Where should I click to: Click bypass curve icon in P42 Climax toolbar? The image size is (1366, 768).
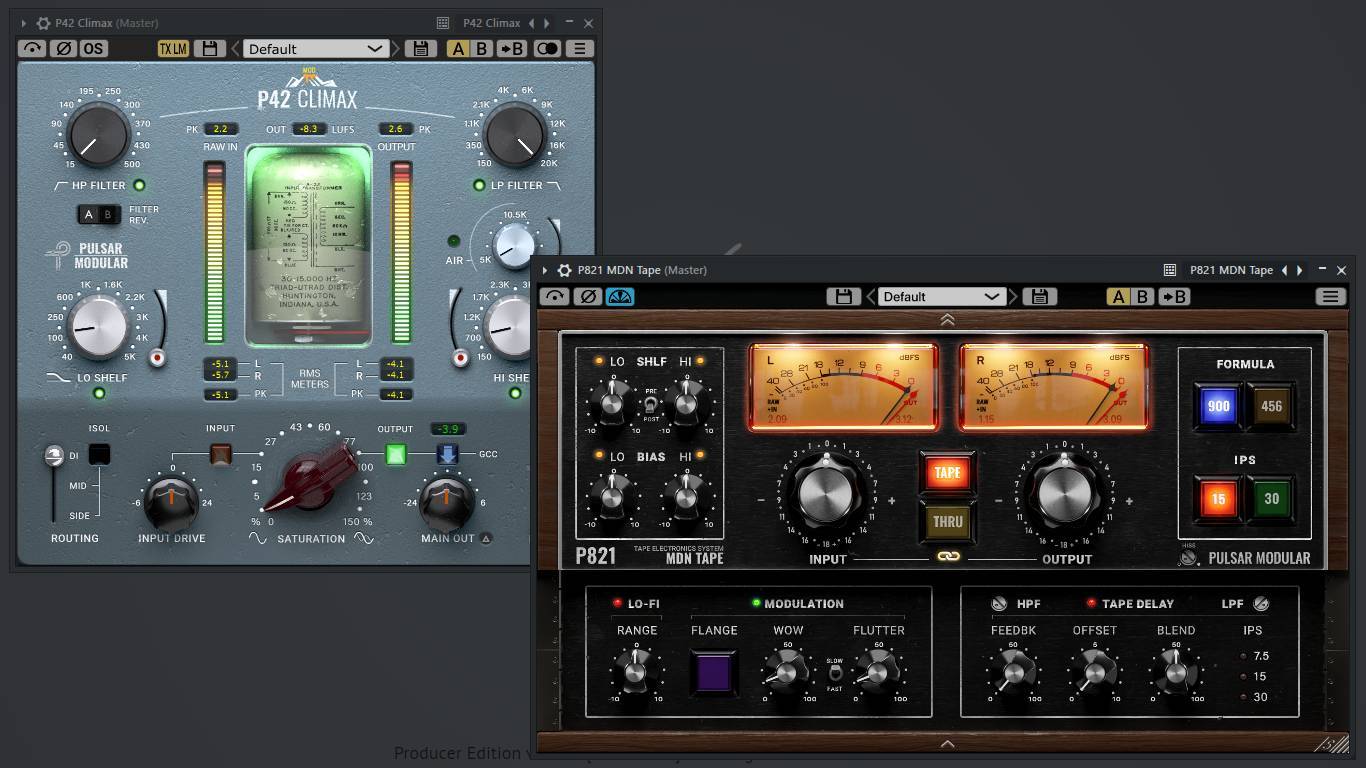[32, 48]
